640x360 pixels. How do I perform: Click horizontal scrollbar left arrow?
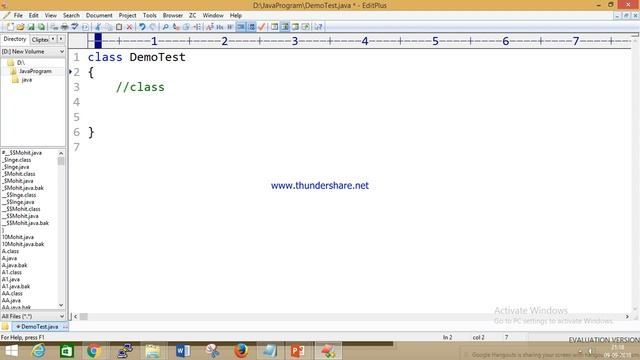pyautogui.click(x=76, y=317)
